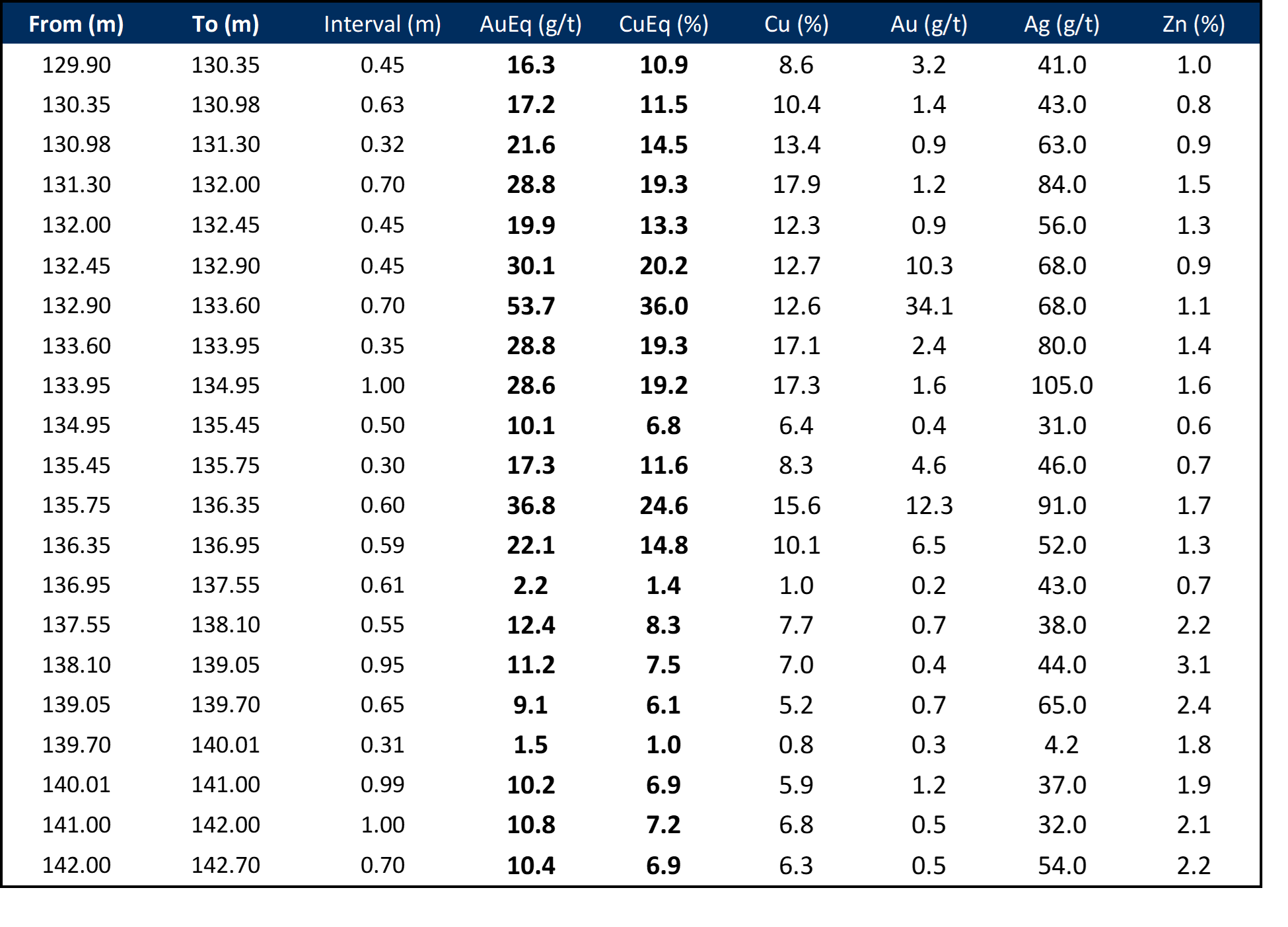Select Ag value 63.0

(1062, 145)
